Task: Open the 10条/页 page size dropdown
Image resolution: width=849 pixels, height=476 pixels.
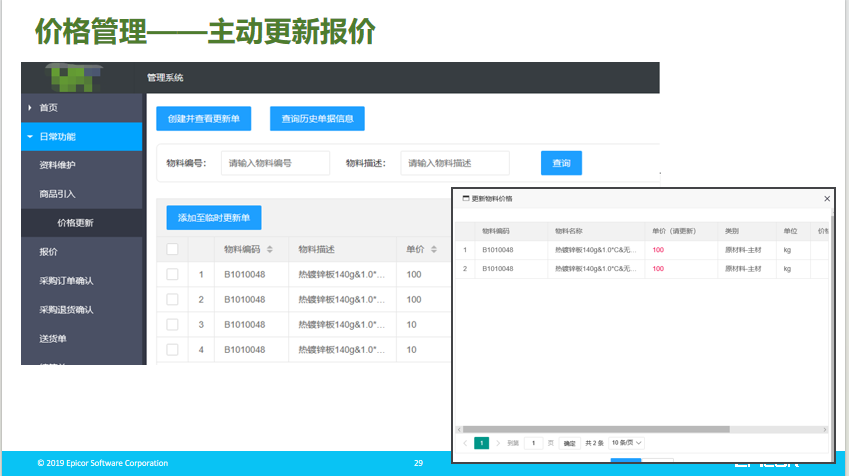Action: coord(627,442)
